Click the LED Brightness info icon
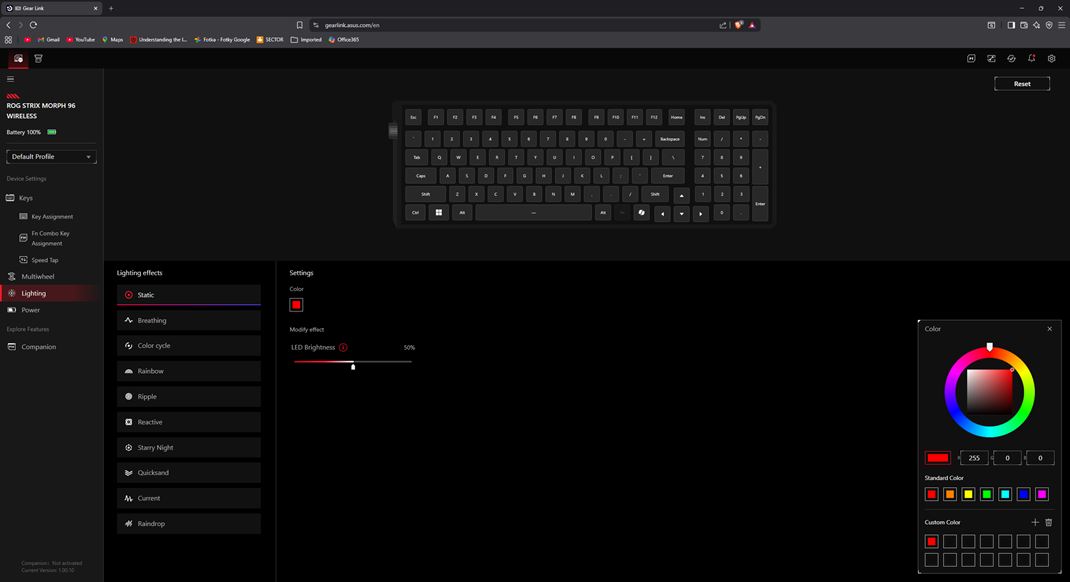Image resolution: width=1070 pixels, height=582 pixels. pyautogui.click(x=343, y=347)
